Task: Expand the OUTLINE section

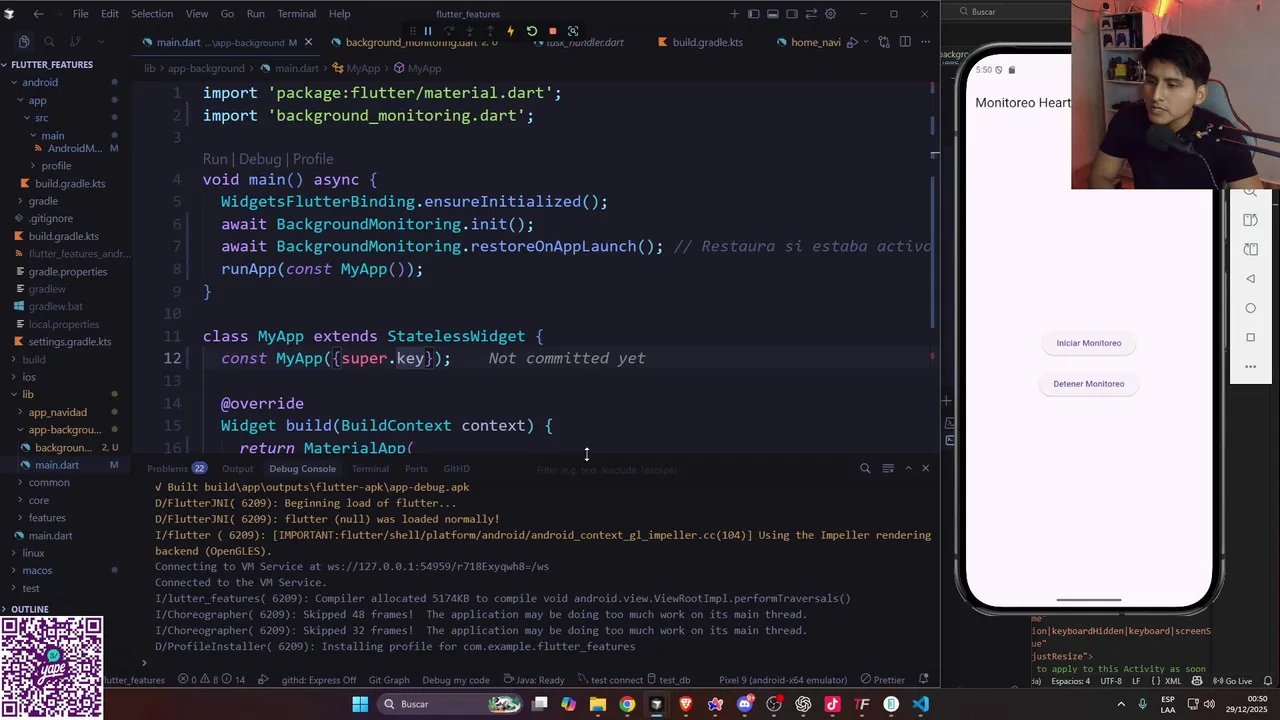Action: coord(30,609)
